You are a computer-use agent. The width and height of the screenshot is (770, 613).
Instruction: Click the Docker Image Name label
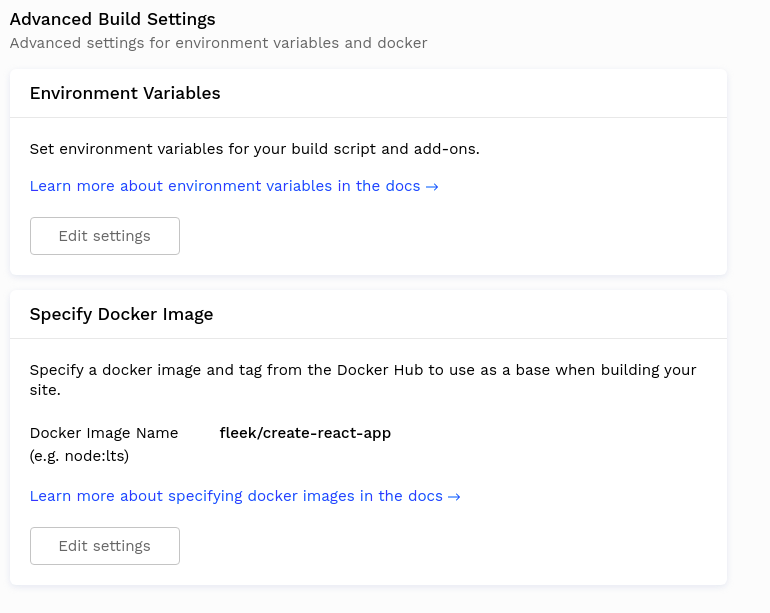tap(104, 433)
